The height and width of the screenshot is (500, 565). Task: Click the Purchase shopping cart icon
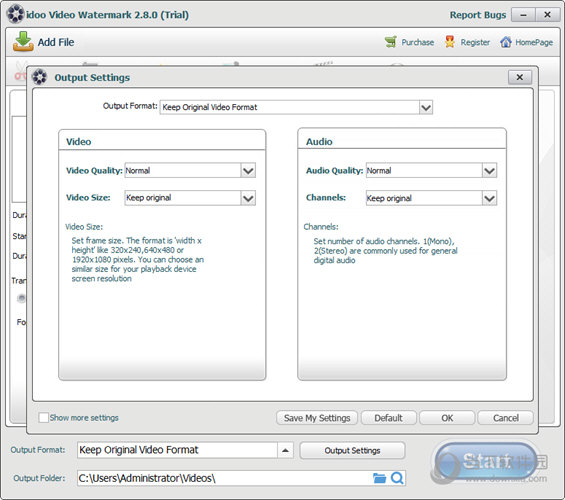point(391,42)
